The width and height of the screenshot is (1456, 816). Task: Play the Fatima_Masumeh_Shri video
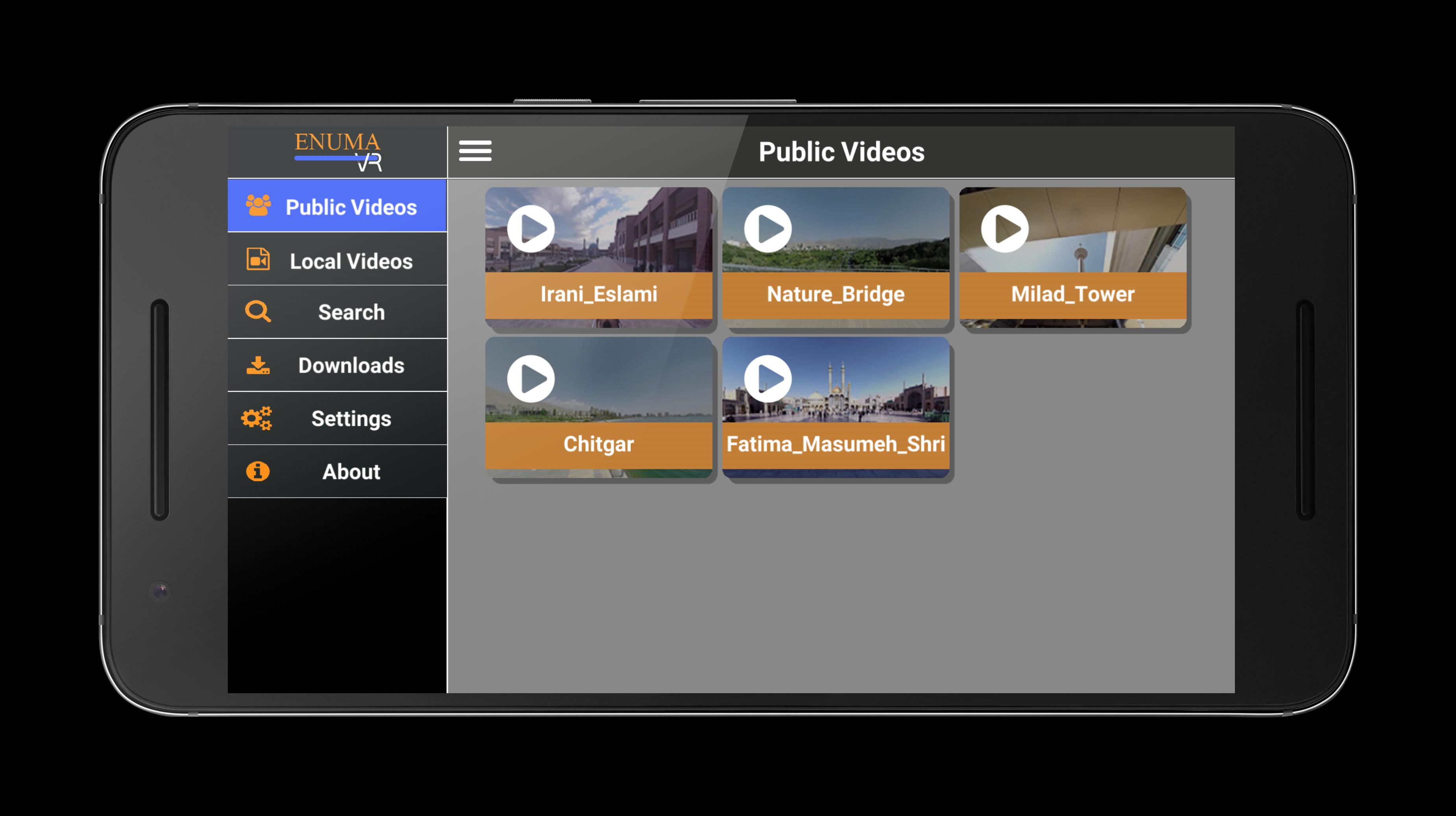[768, 379]
